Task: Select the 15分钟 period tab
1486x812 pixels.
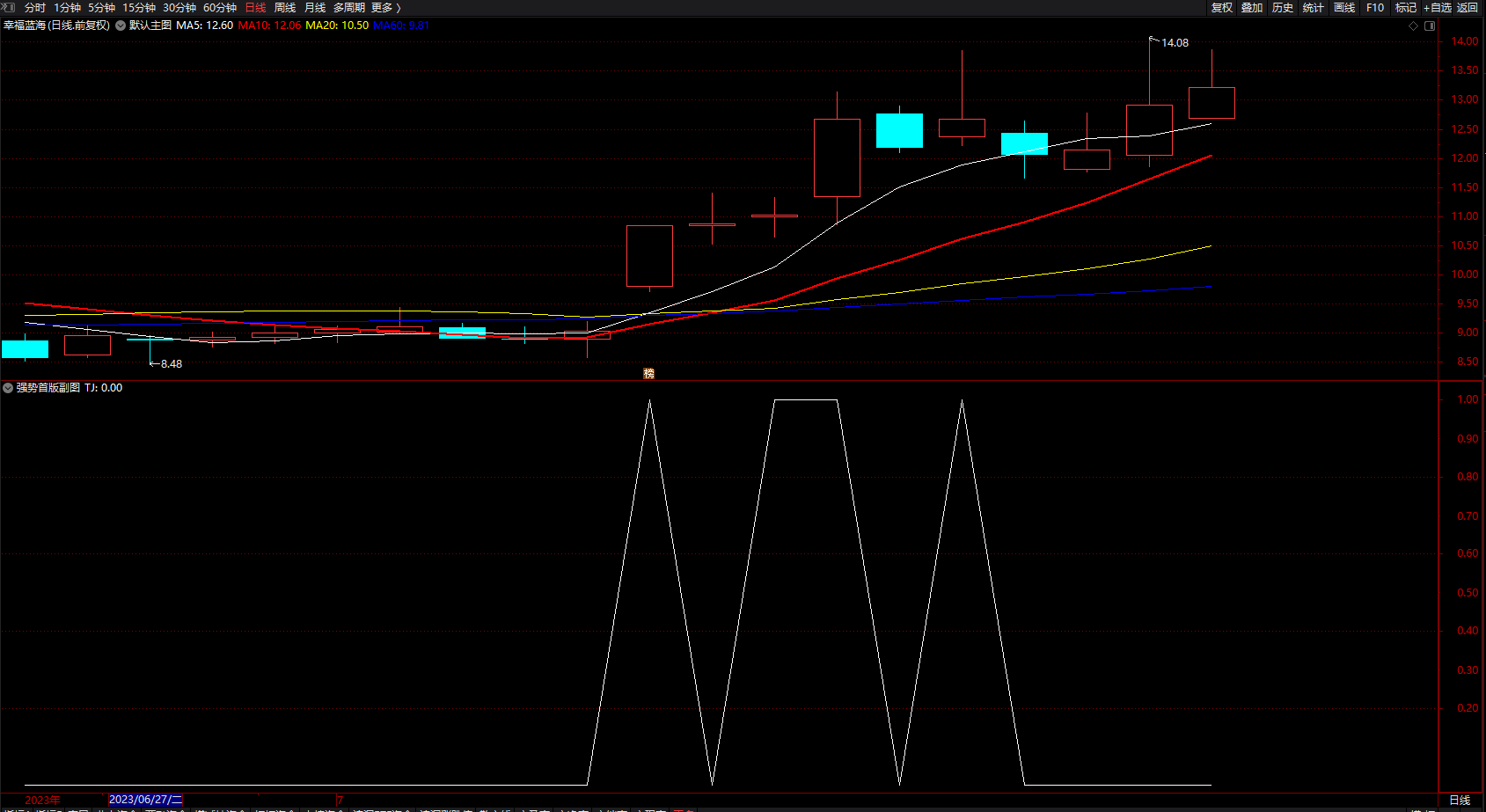Action: pos(139,8)
